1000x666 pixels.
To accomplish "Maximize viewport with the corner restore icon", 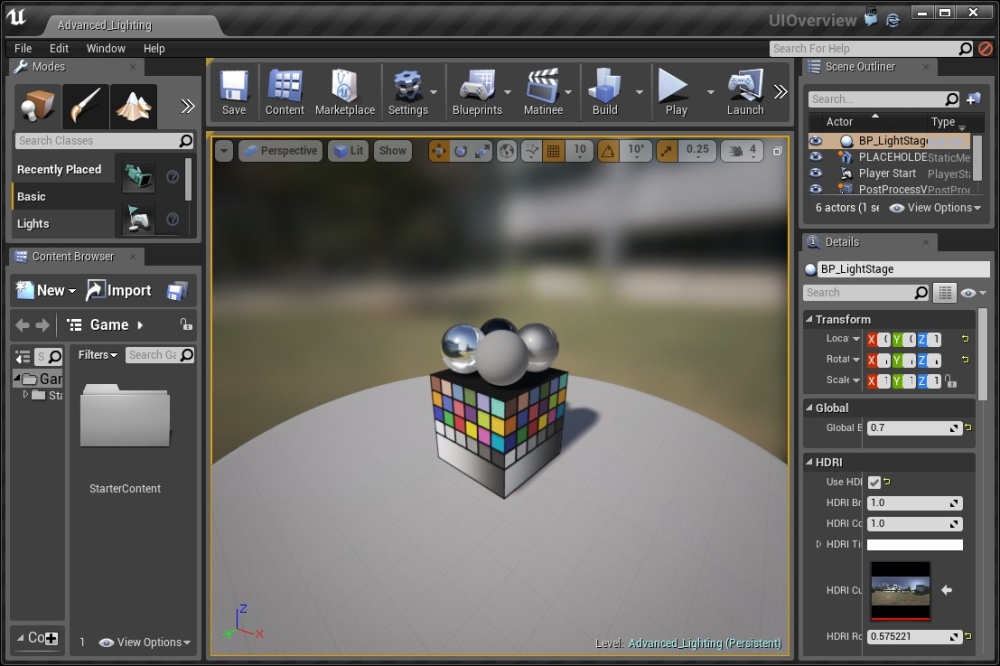I will coord(777,151).
